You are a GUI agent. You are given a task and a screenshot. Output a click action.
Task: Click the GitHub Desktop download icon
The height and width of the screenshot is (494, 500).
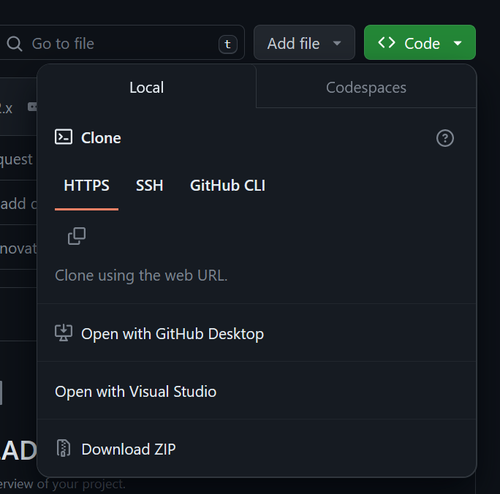pyautogui.click(x=63, y=333)
